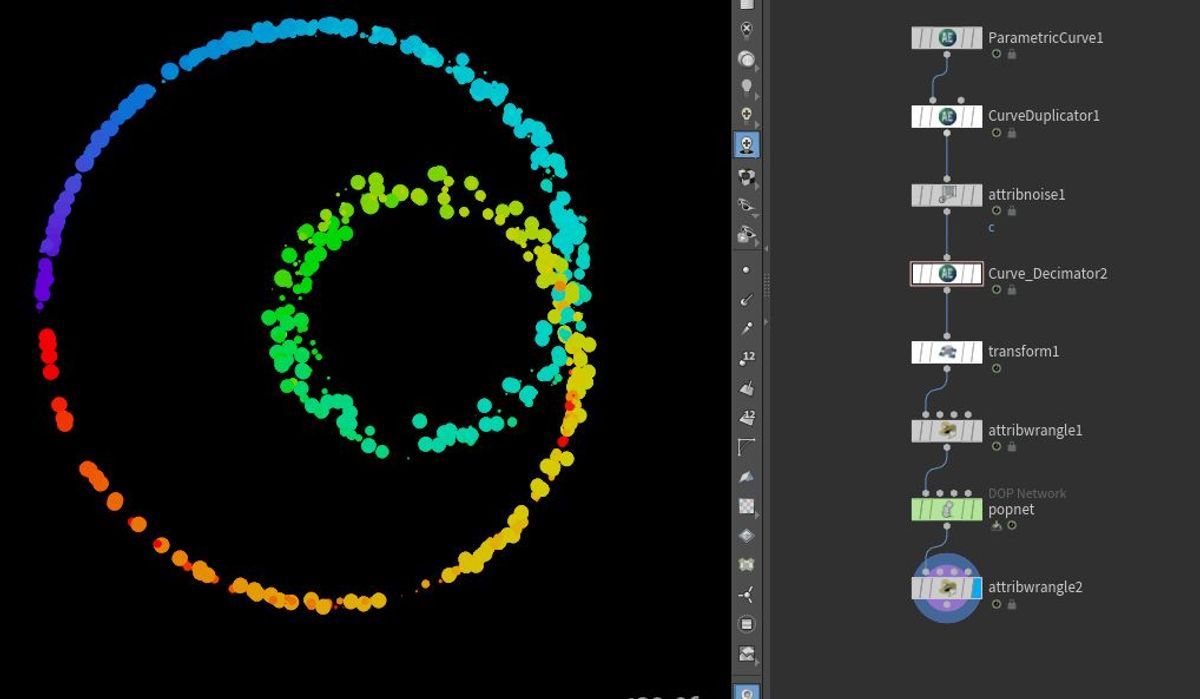1200x699 pixels.
Task: Click the circular striped icon near toolbar bottom
Action: pos(746,624)
